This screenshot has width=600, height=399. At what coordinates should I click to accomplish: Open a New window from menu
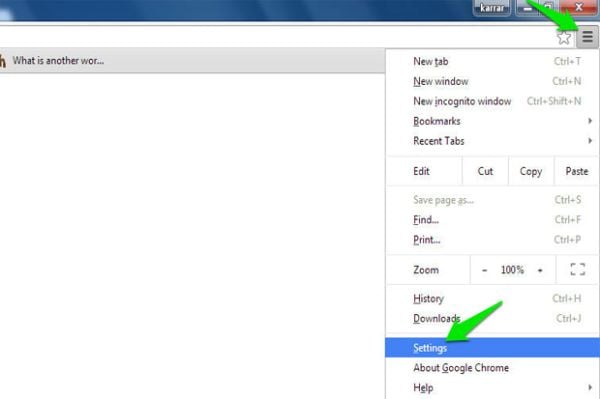(x=492, y=81)
